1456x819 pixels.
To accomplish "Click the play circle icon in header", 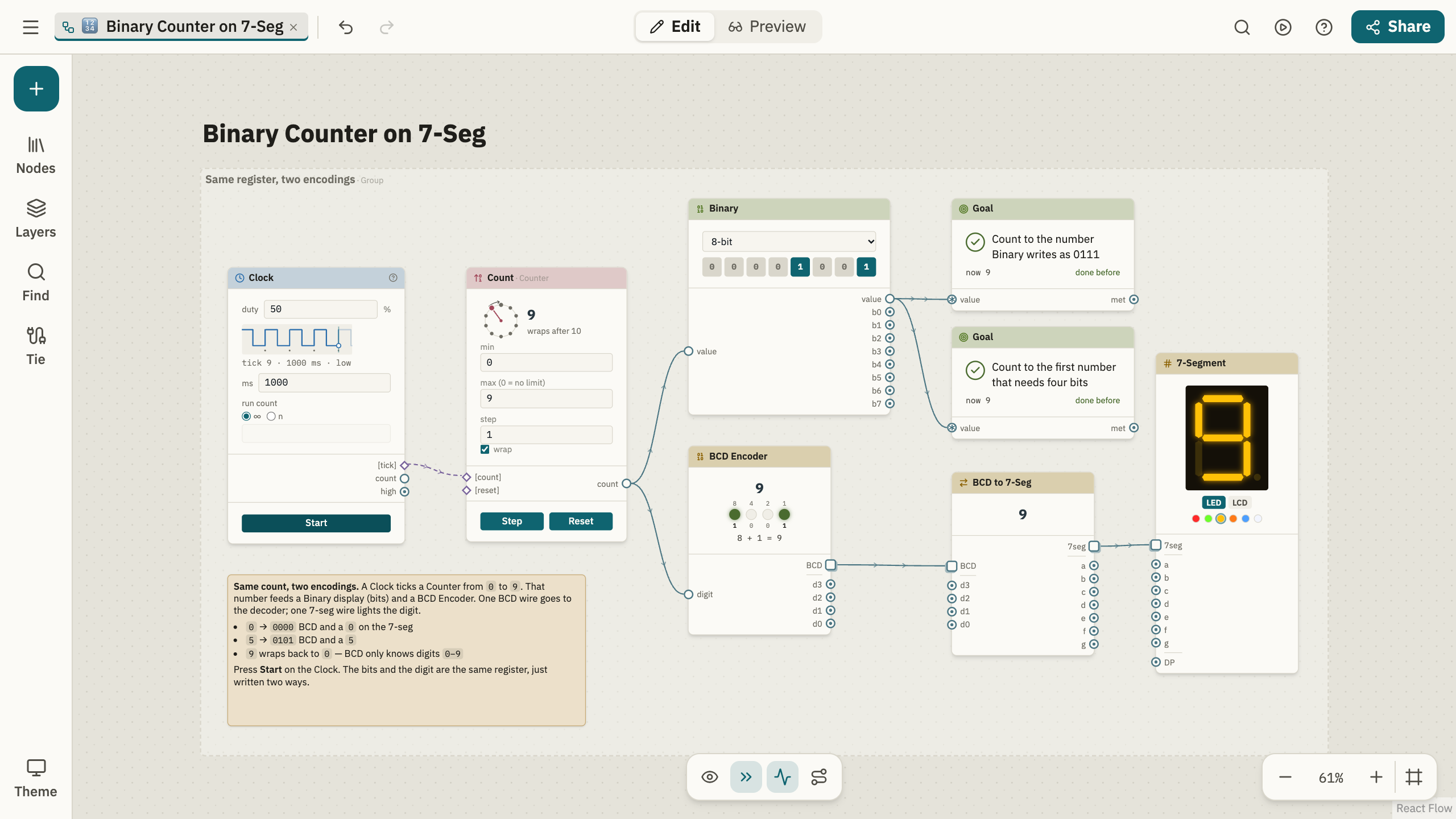I will [1283, 27].
